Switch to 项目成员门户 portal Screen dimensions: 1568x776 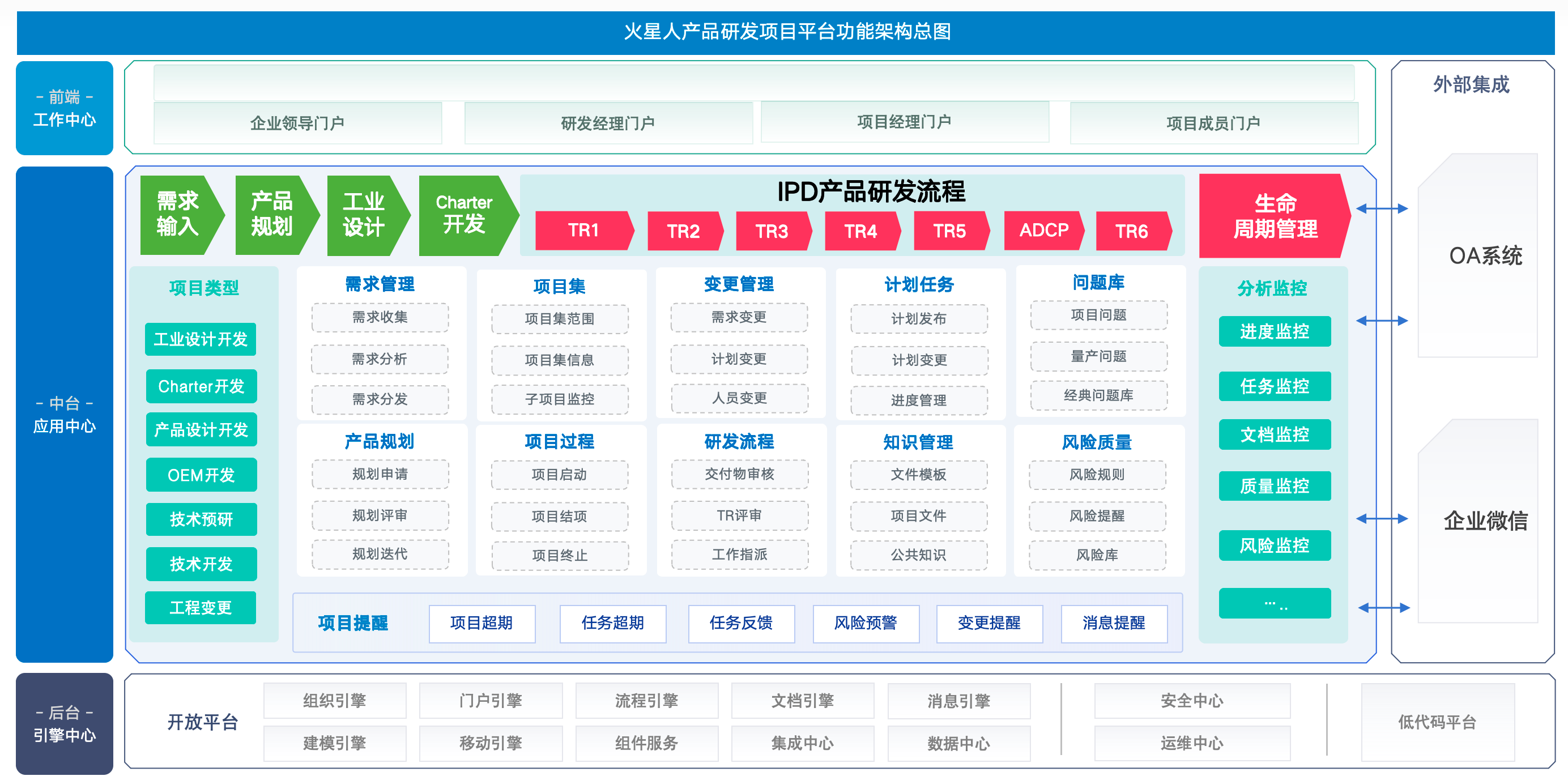(x=1214, y=123)
